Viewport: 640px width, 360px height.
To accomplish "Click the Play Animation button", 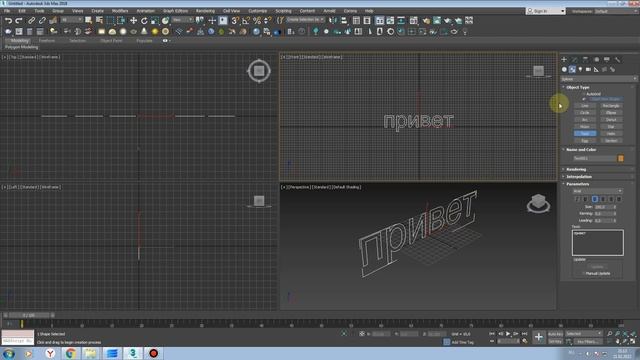I will tap(508, 334).
